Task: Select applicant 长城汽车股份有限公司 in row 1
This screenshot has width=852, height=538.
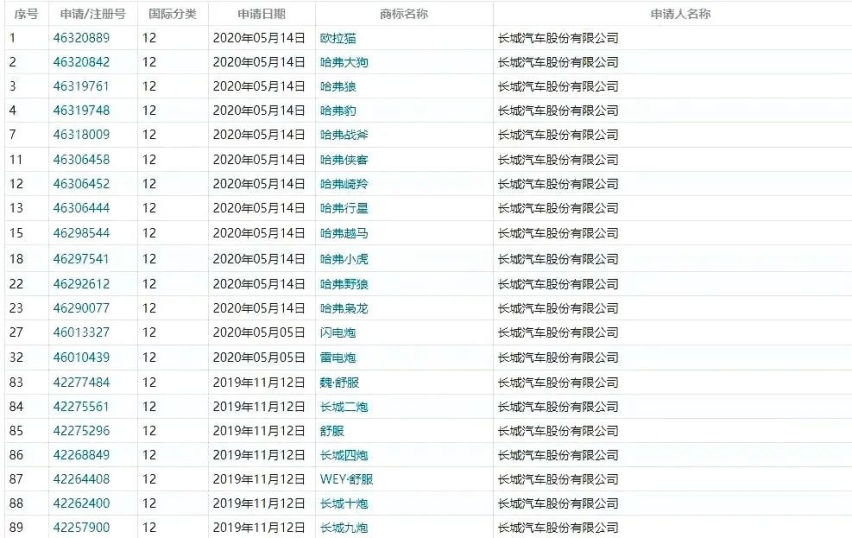Action: tap(558, 38)
